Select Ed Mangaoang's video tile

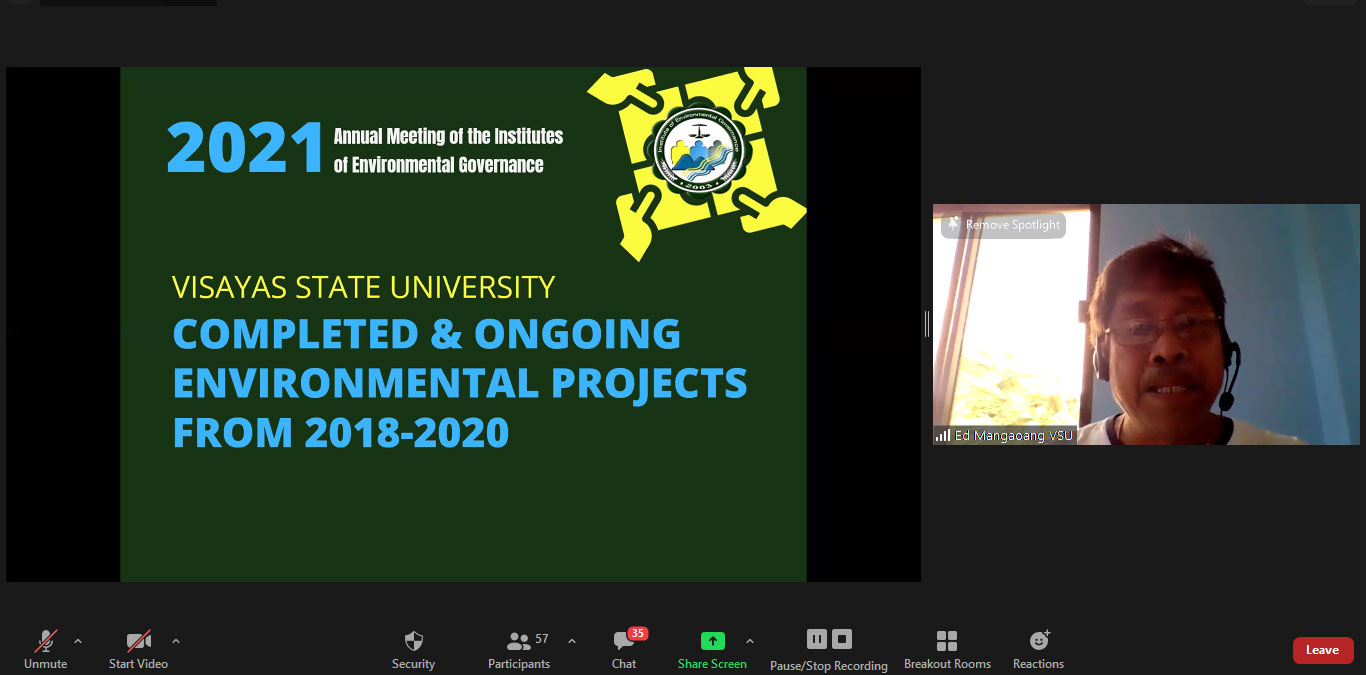pos(1146,324)
